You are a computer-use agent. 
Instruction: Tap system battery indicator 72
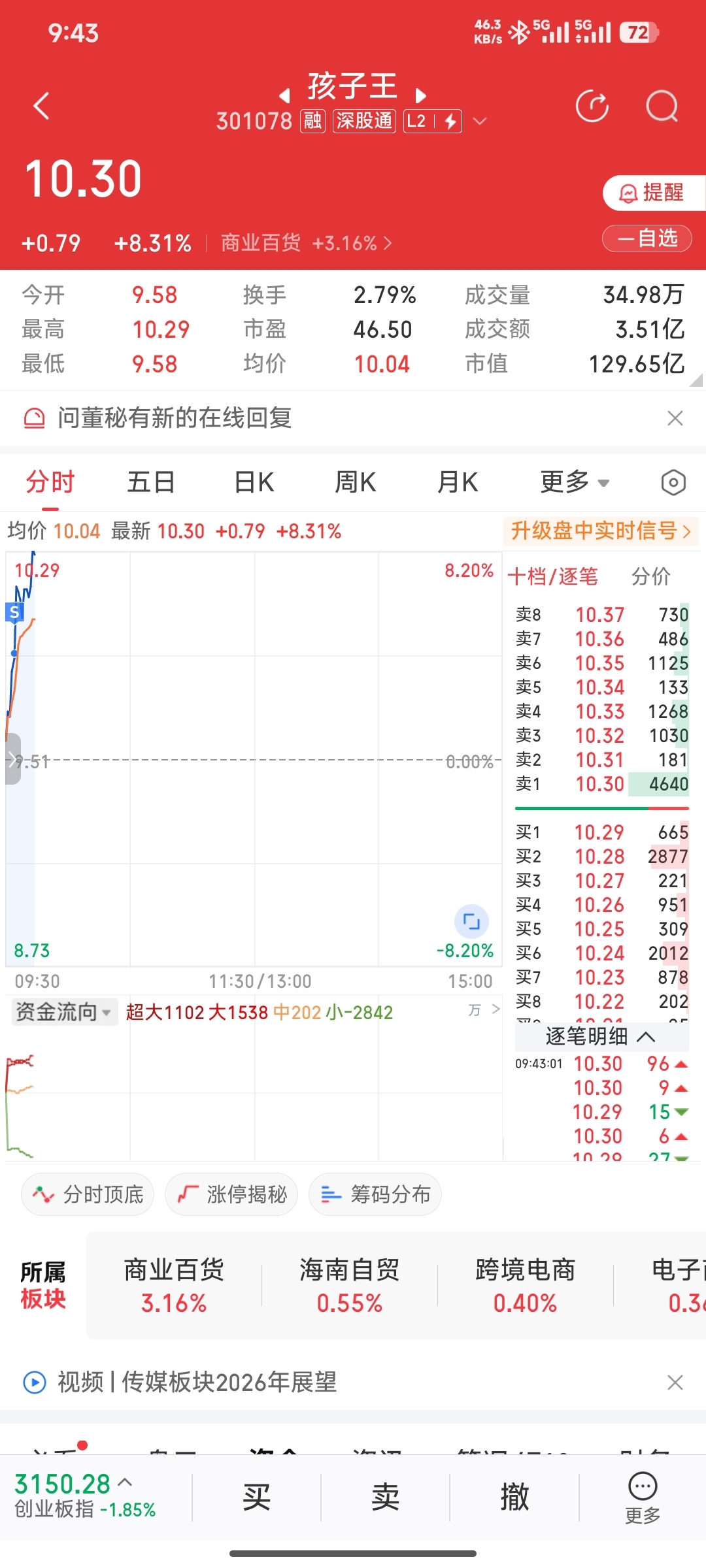(639, 32)
